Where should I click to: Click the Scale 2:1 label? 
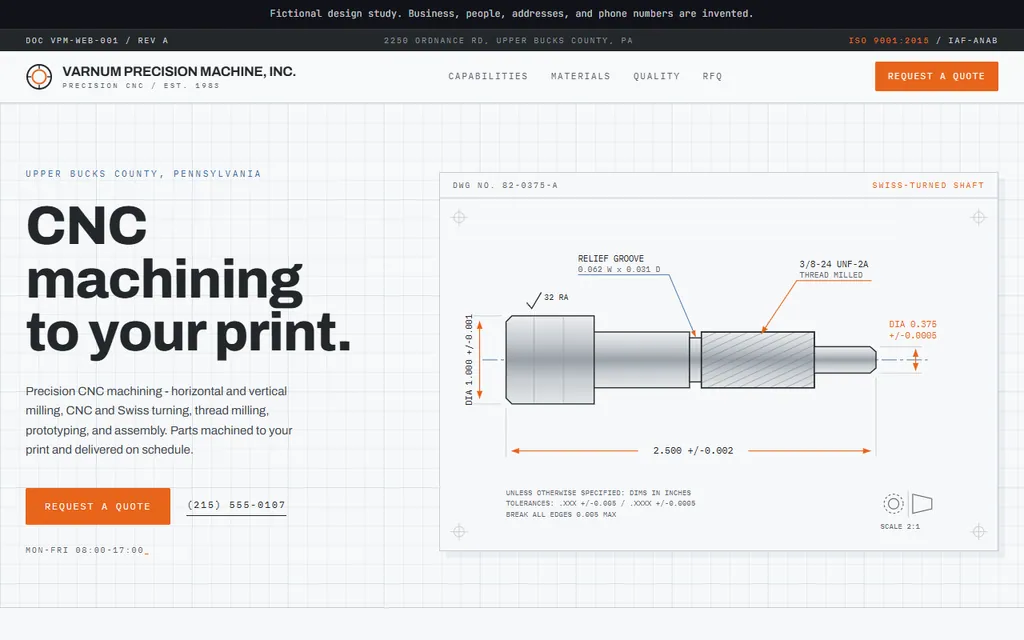coord(900,526)
